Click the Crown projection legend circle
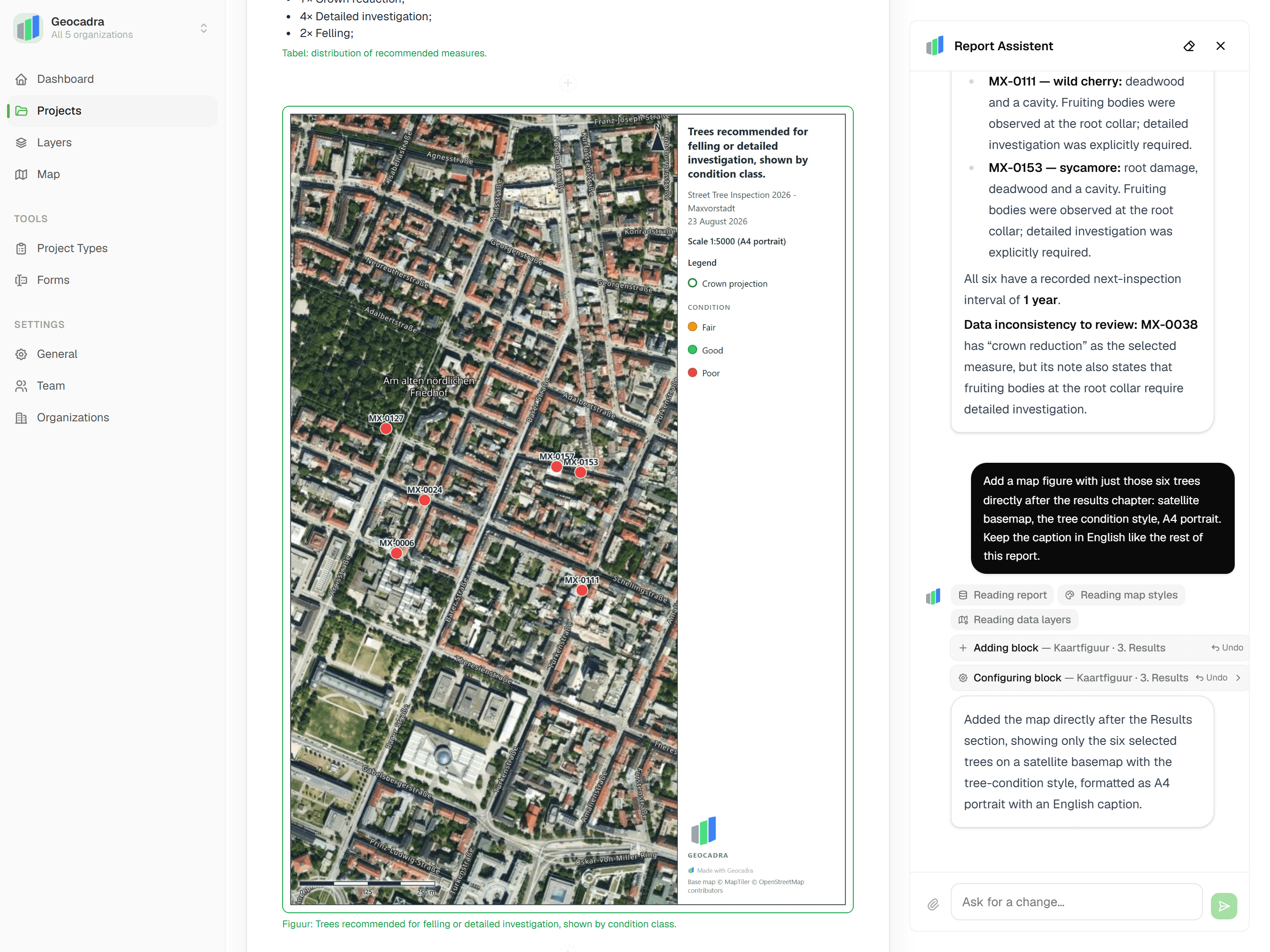The image size is (1270, 952). 692,283
